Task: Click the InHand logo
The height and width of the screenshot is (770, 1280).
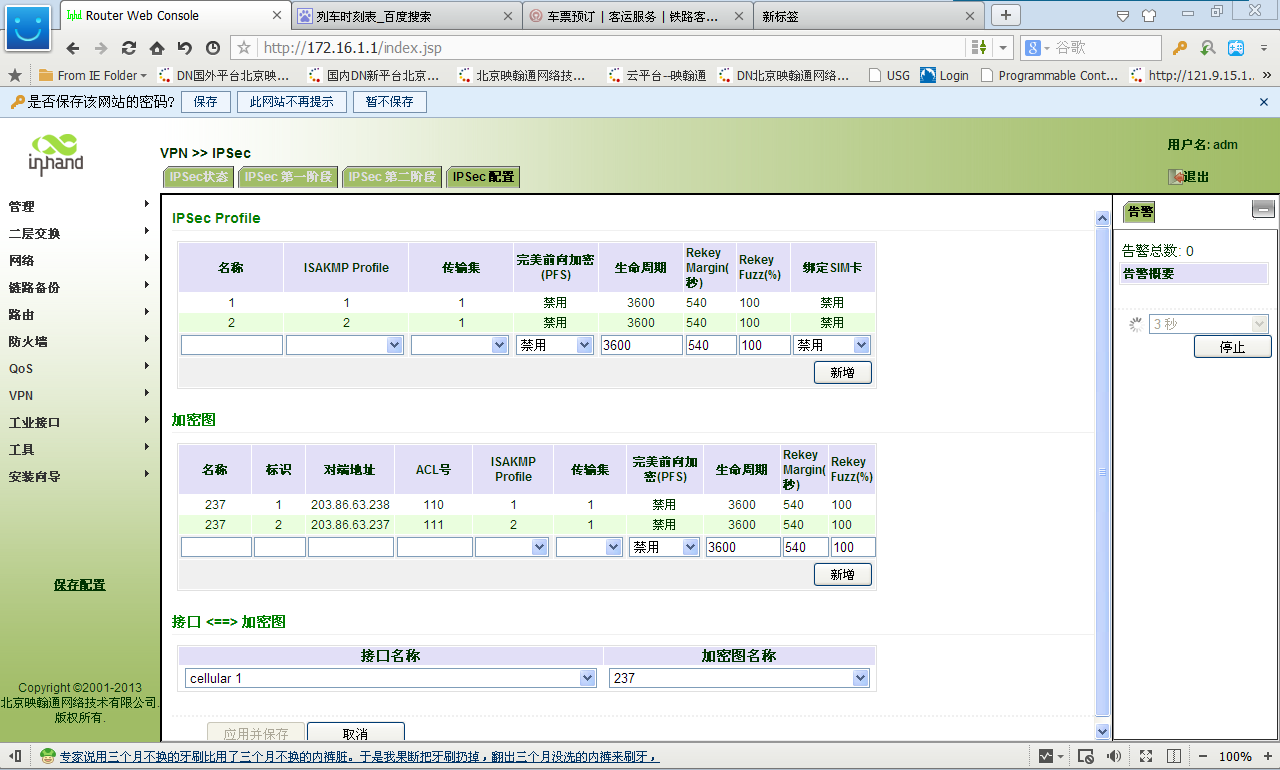Action: click(x=55, y=153)
